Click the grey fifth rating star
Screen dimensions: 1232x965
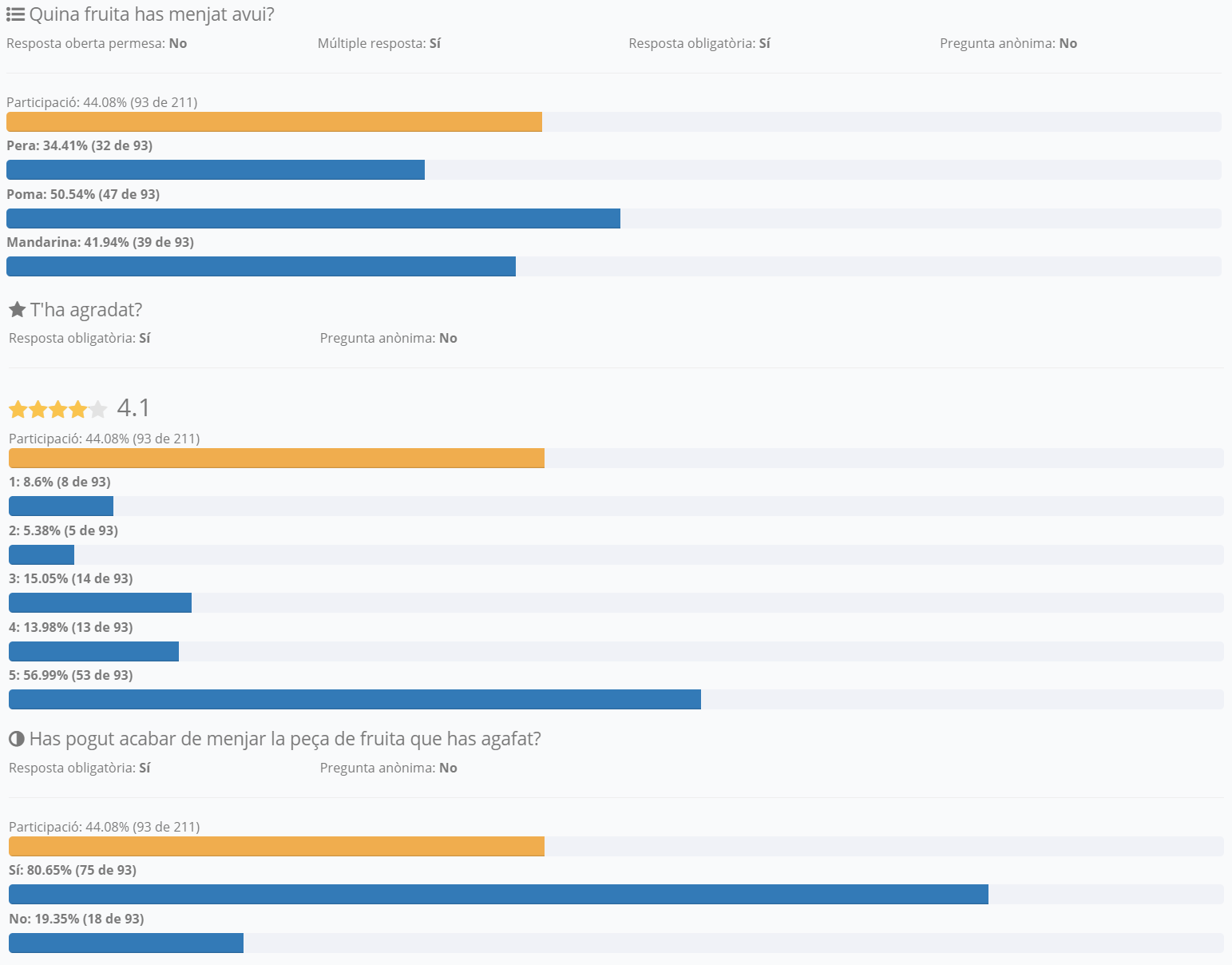point(98,410)
